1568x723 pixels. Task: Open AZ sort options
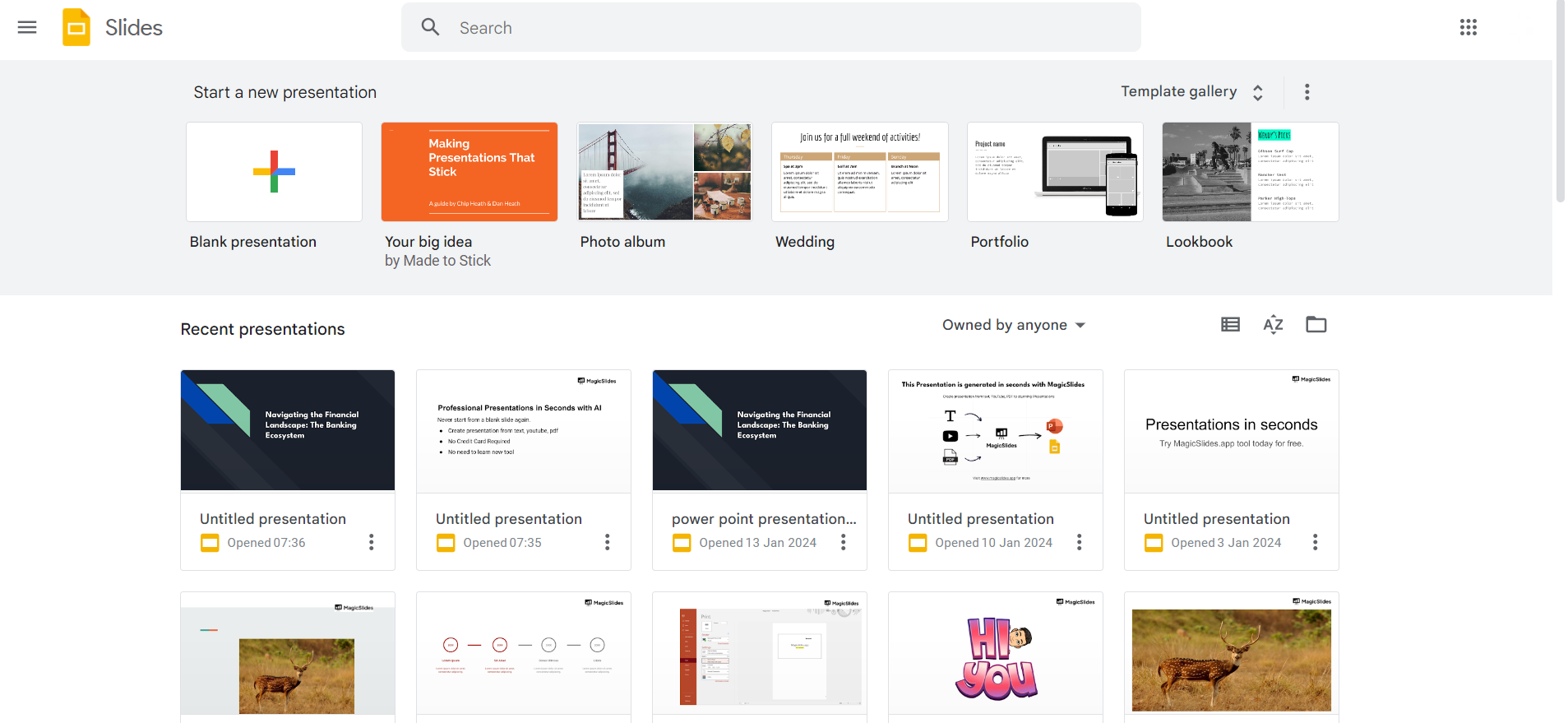(1273, 325)
